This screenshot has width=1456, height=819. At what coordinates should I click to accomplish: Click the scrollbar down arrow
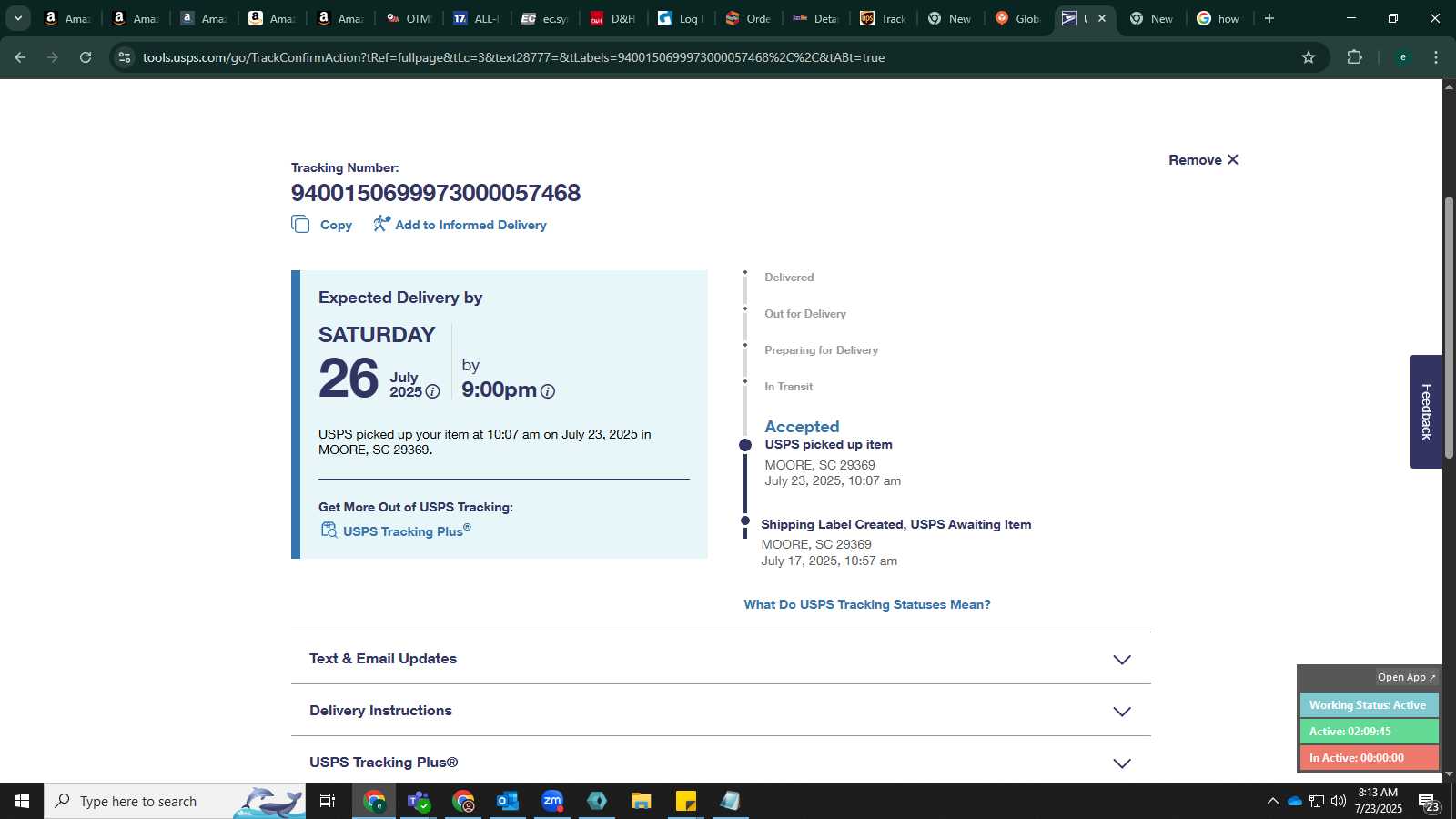[1449, 774]
